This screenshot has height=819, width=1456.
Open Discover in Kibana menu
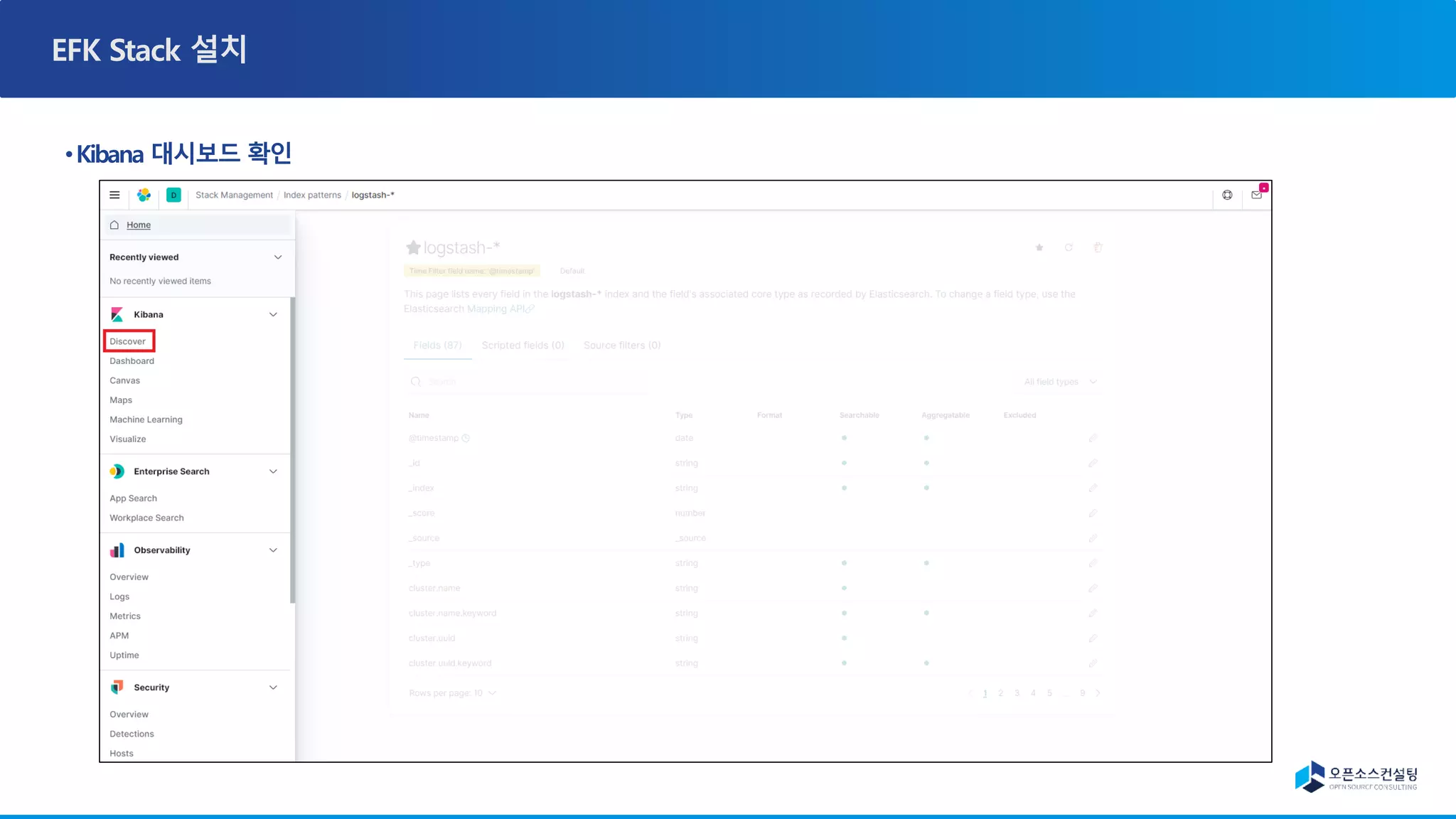tap(128, 341)
